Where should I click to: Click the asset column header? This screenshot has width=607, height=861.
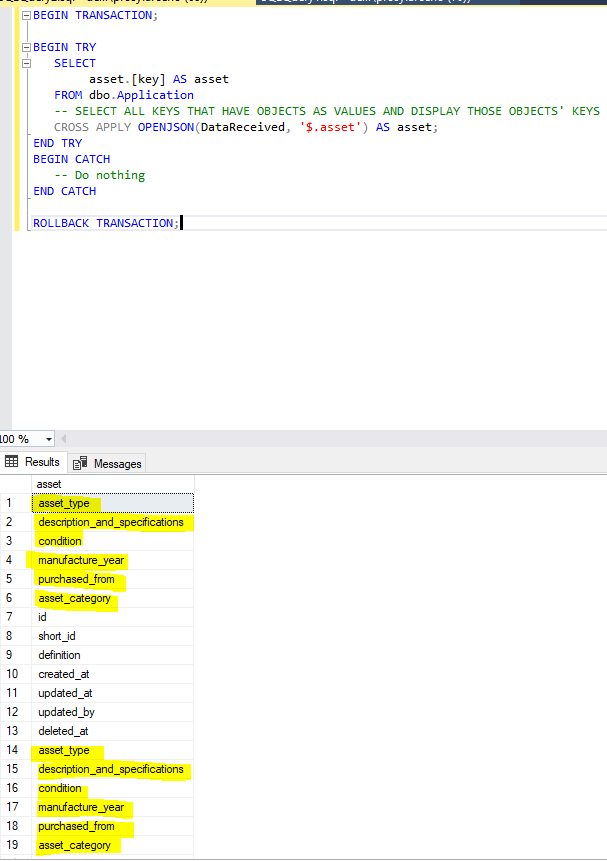tap(113, 484)
